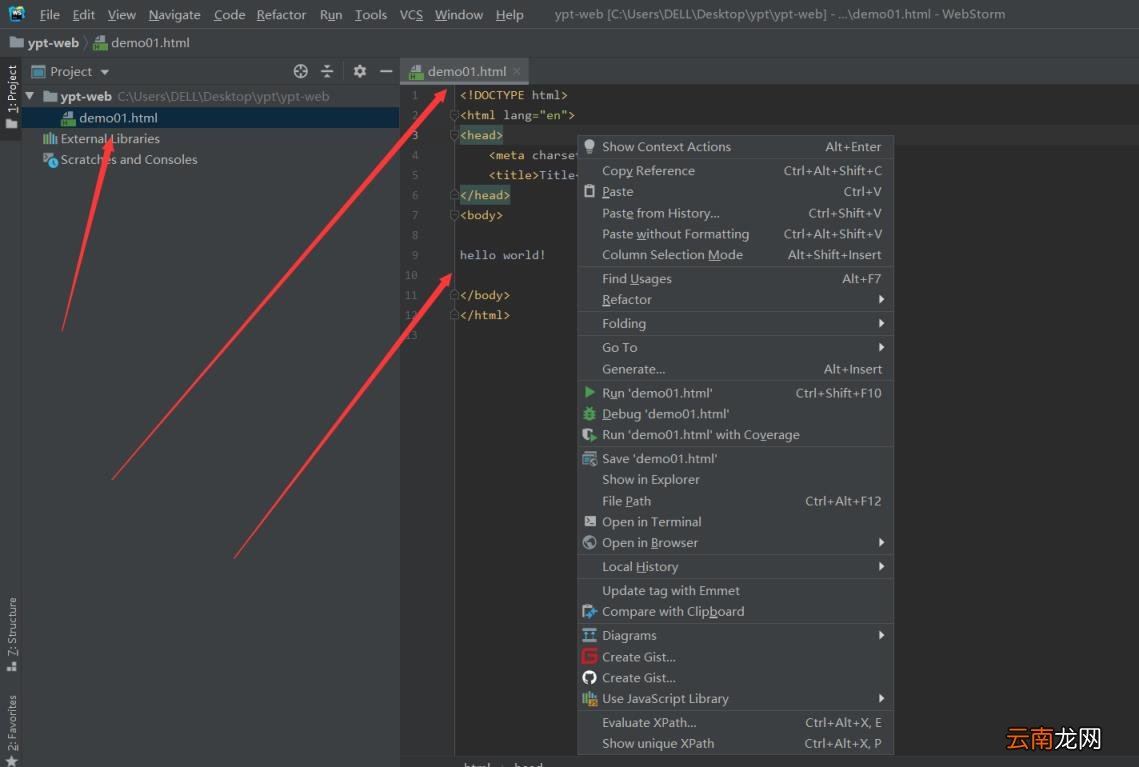Open the Refactor menu
Viewport: 1139px width, 767px height.
[x=281, y=15]
